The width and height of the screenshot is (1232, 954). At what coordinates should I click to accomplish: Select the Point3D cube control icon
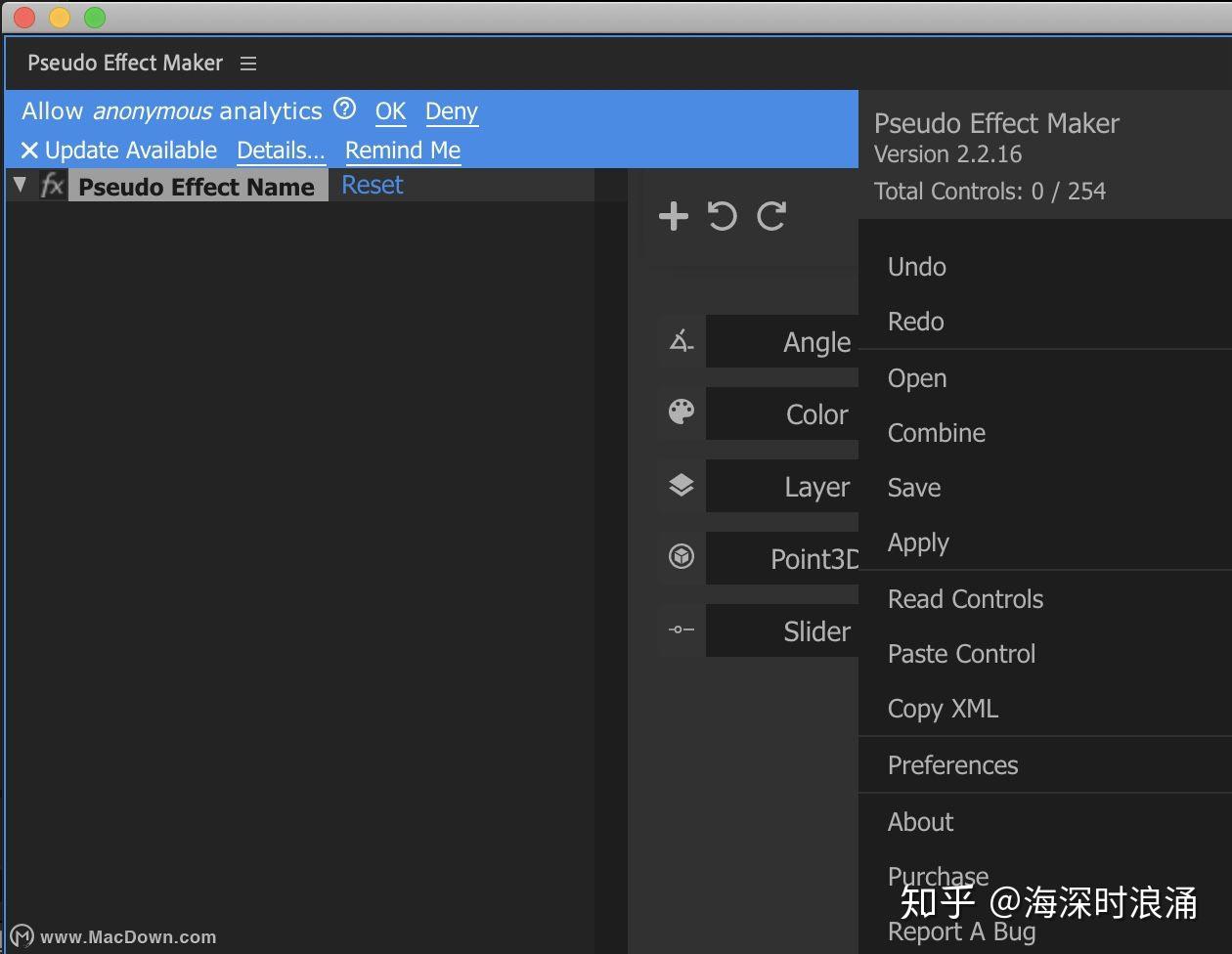[x=681, y=557]
